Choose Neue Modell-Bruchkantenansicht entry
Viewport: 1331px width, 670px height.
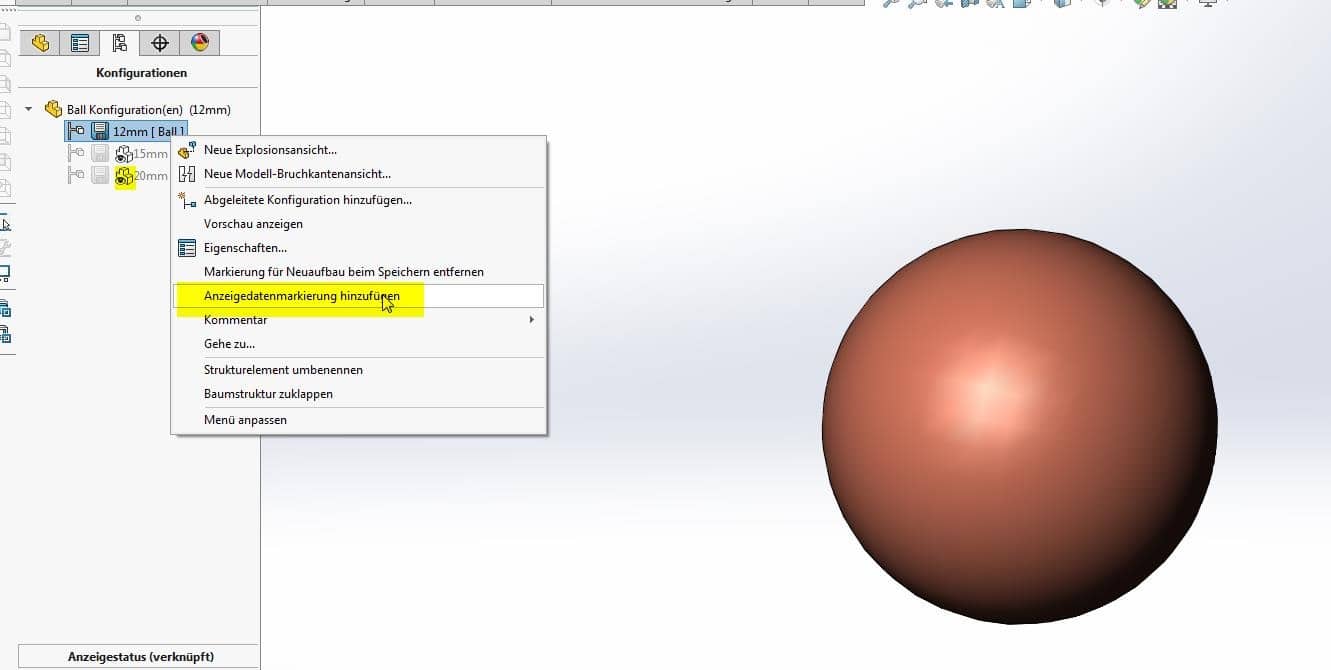click(x=297, y=174)
